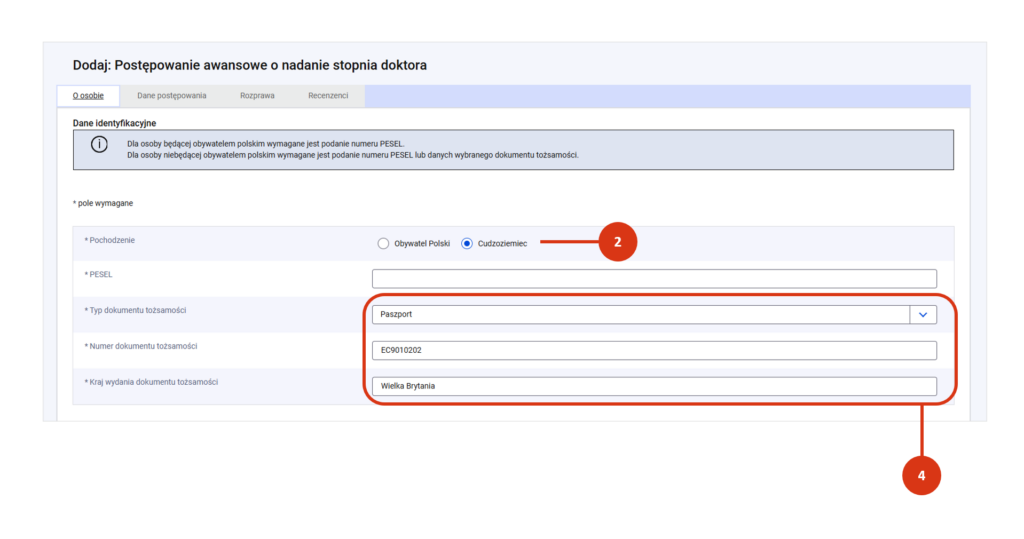Click the Kraj wydania dokumentu tożsamości label
This screenshot has width=1024, height=539.
coord(152,382)
